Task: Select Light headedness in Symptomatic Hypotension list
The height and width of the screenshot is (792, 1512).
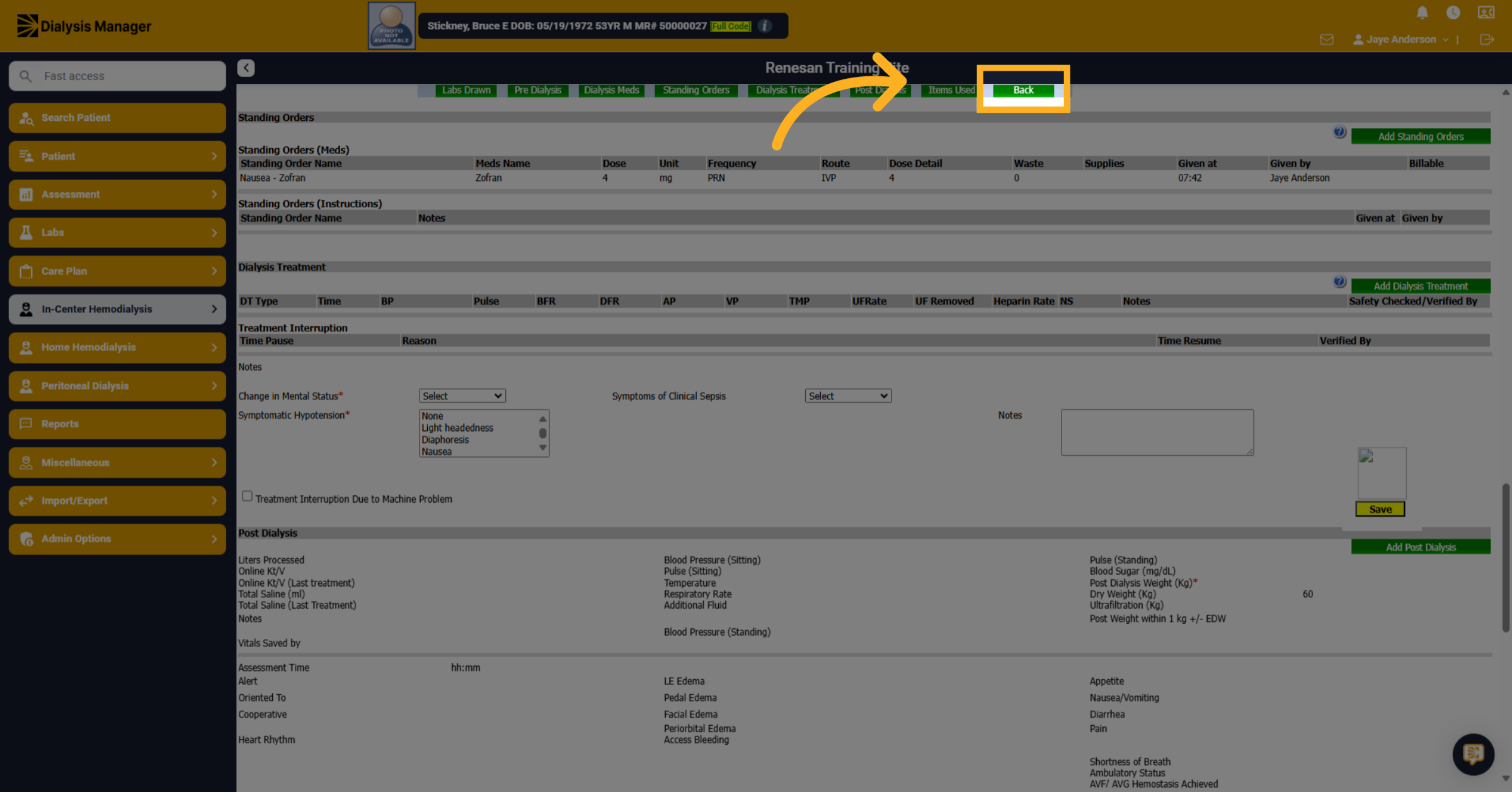Action: (x=457, y=428)
